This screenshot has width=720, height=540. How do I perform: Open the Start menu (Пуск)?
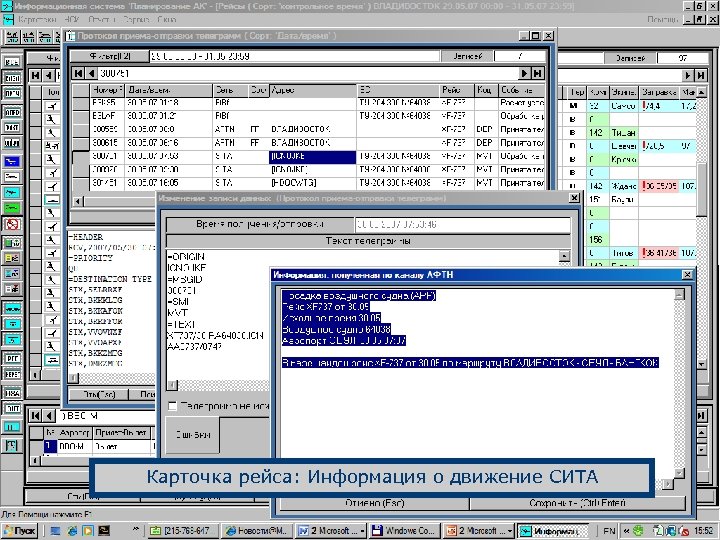pos(19,531)
